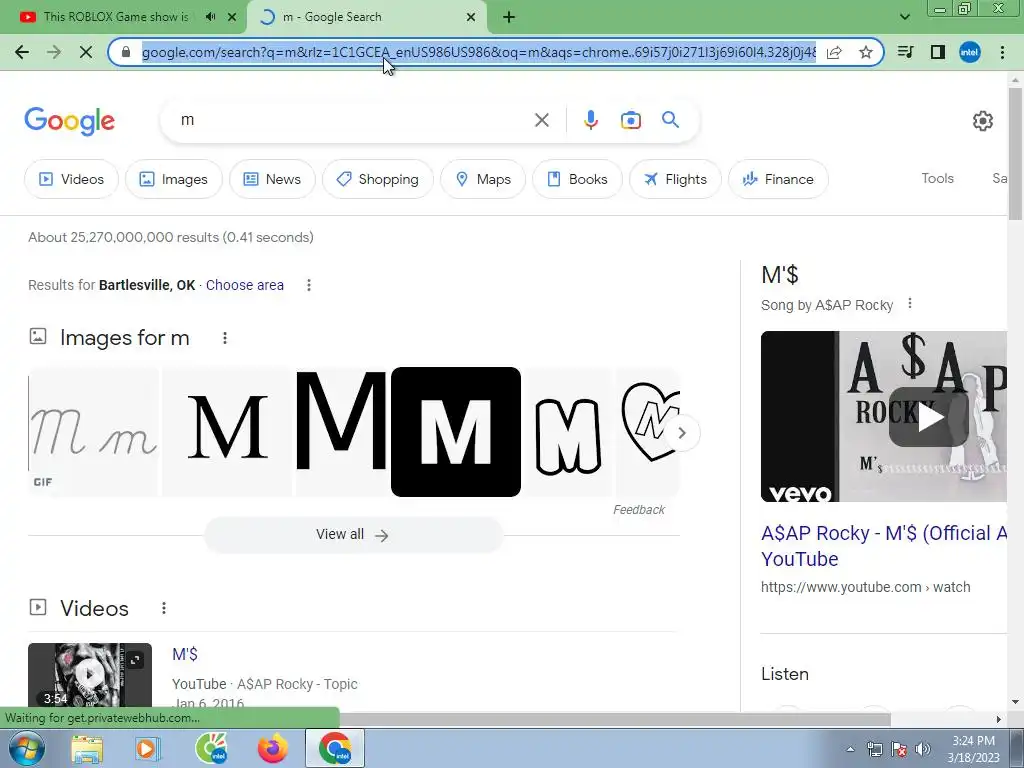Go to the Google homepage logo
Image resolution: width=1024 pixels, height=768 pixels.
click(x=70, y=121)
